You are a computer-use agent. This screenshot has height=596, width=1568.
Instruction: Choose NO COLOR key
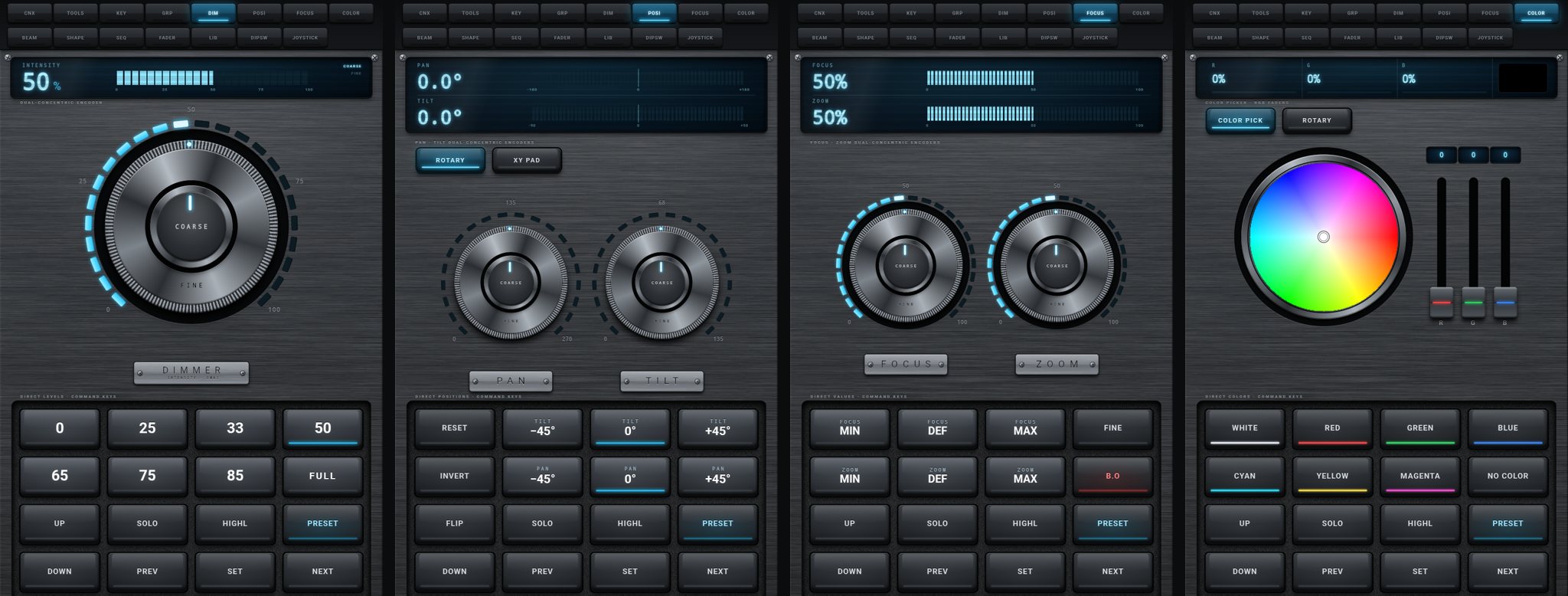pyautogui.click(x=1508, y=476)
